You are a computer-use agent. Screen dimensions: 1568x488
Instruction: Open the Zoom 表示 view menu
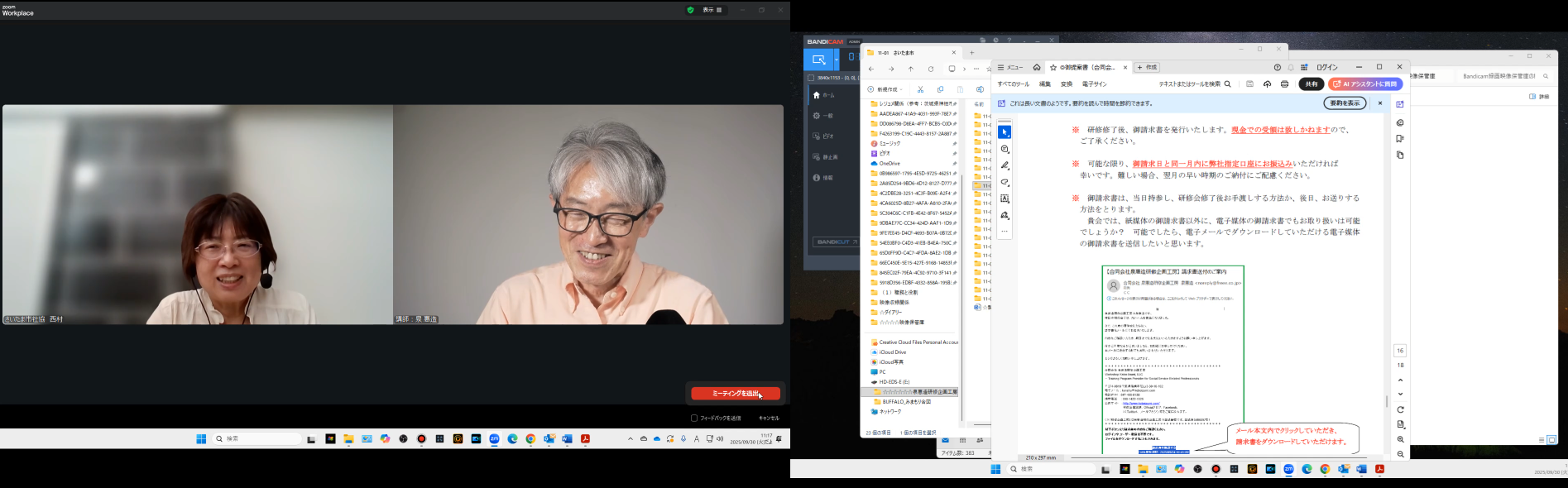tap(712, 10)
